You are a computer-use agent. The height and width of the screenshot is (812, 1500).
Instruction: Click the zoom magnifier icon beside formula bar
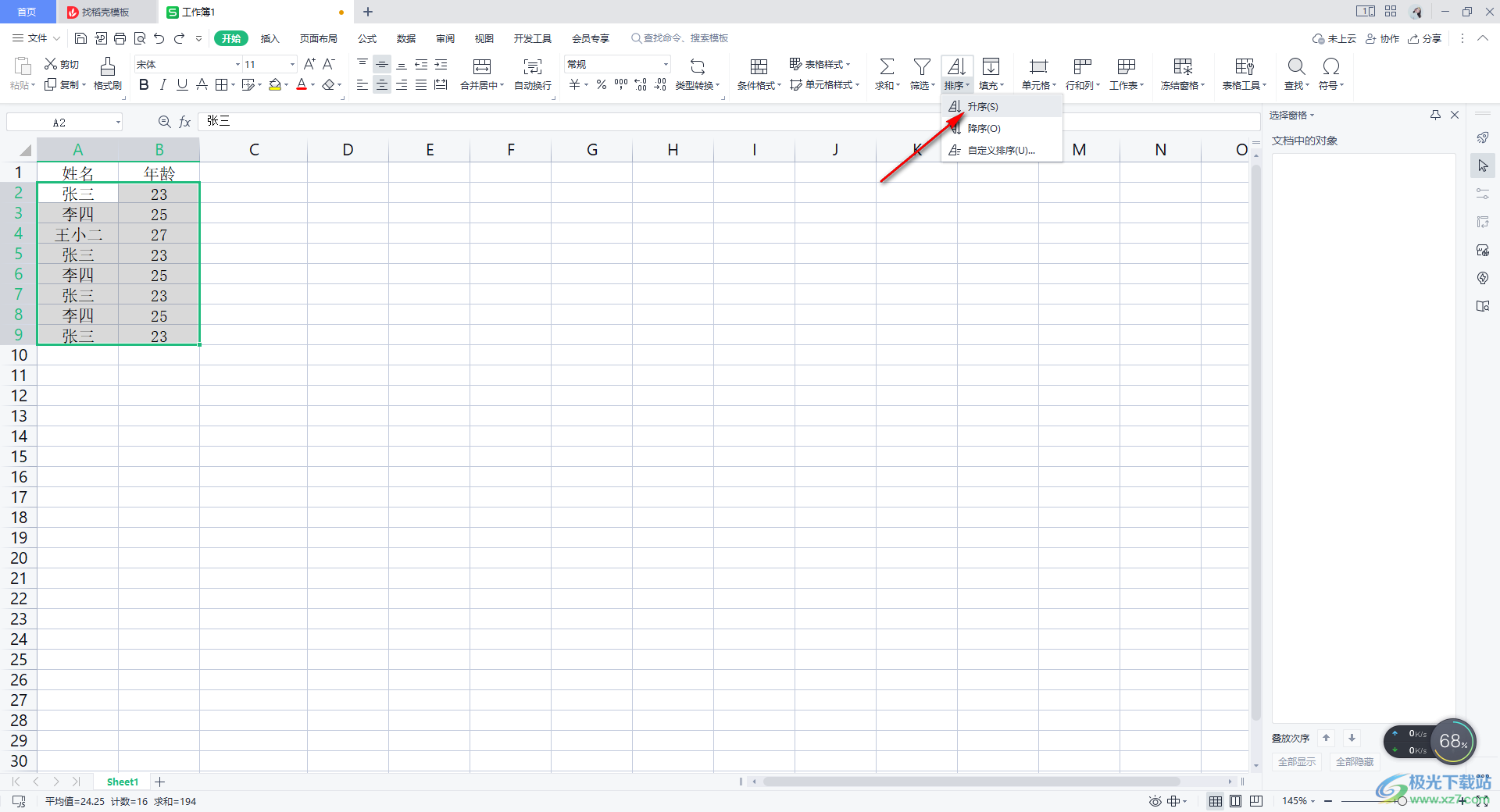(x=164, y=122)
